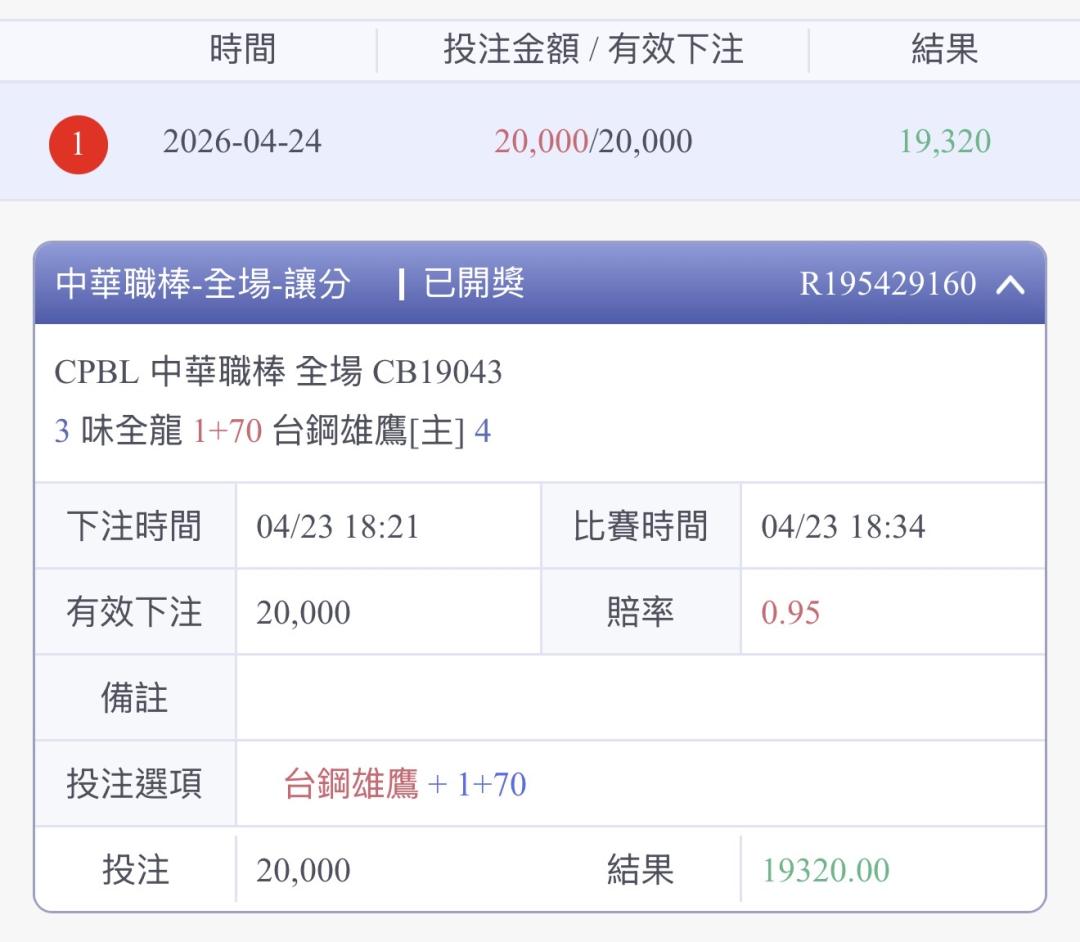This screenshot has height=942, width=1080.
Task: Click the red number 1 badge
Action: (x=78, y=145)
